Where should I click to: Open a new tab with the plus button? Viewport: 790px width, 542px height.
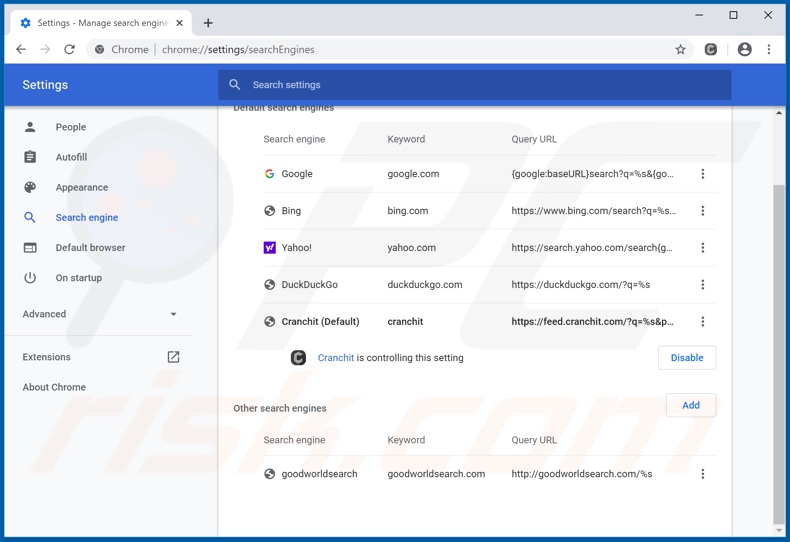pos(208,23)
